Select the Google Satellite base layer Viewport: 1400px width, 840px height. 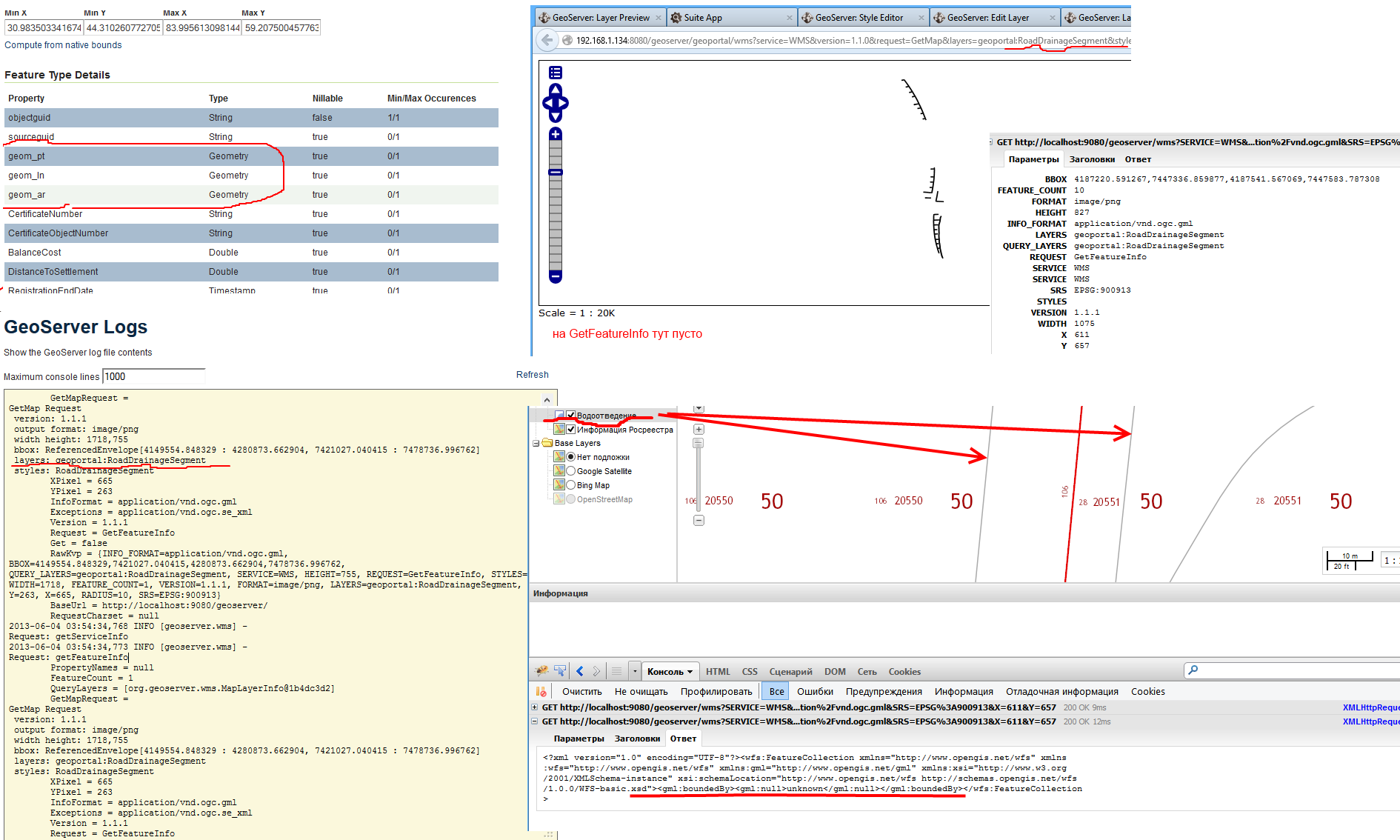pyautogui.click(x=571, y=471)
